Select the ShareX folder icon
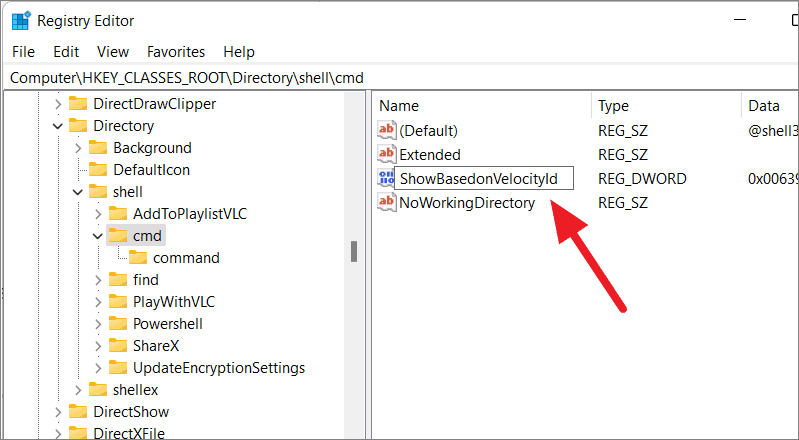 pos(118,346)
